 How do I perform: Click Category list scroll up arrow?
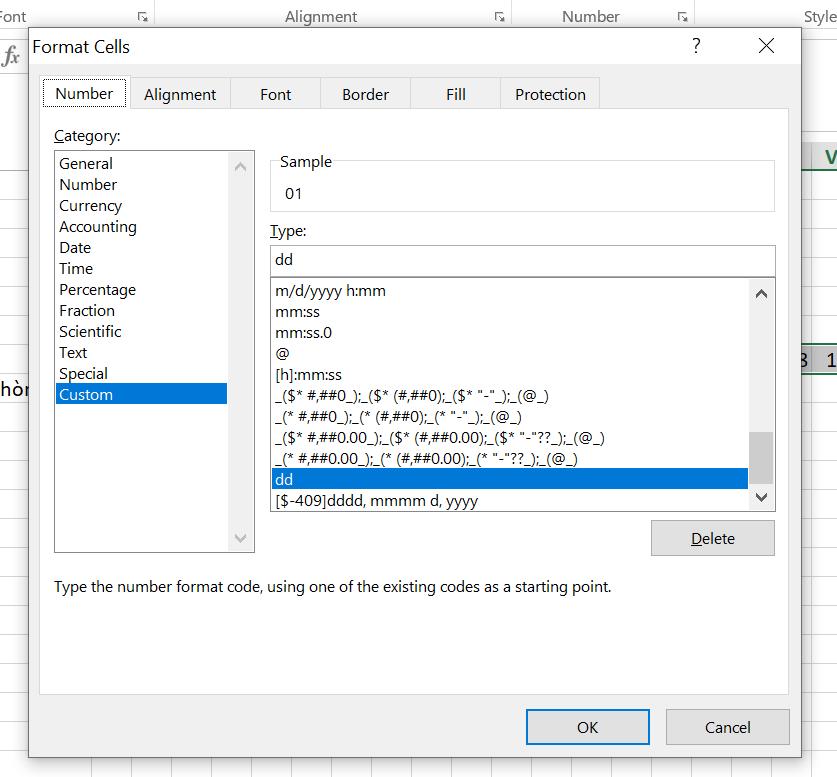(241, 166)
